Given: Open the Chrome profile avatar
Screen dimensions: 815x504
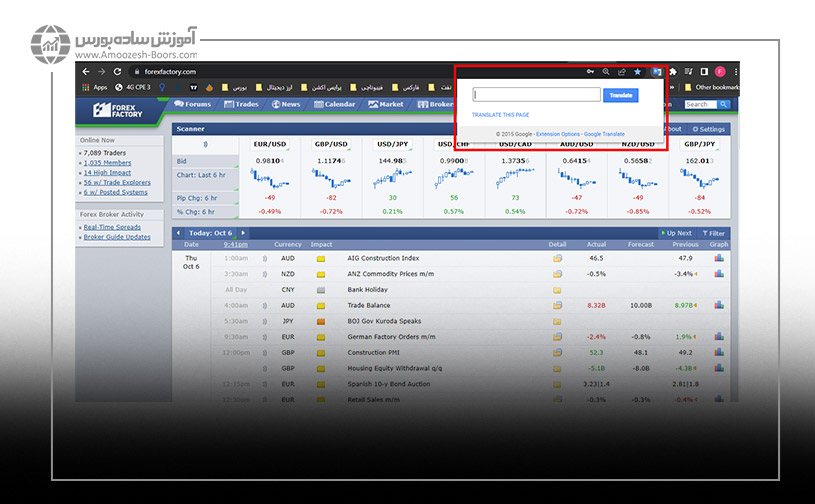Looking at the screenshot, I should pos(719,72).
